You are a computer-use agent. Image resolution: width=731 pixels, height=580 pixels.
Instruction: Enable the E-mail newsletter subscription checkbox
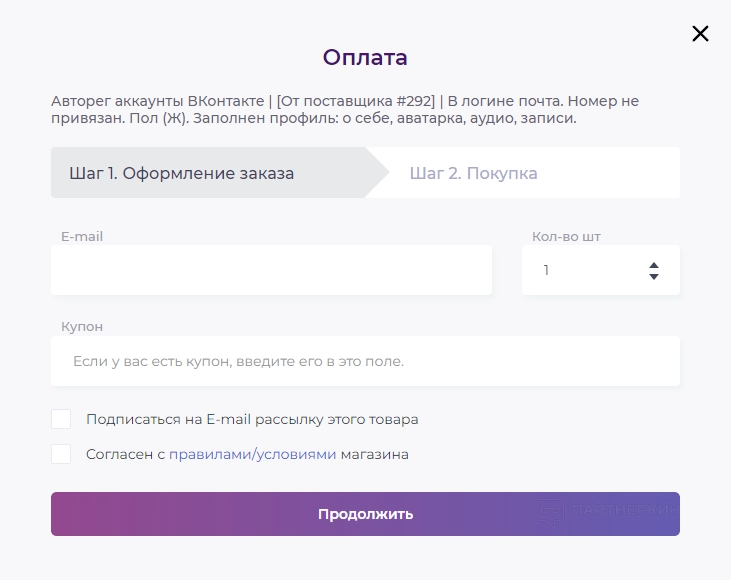(x=61, y=419)
